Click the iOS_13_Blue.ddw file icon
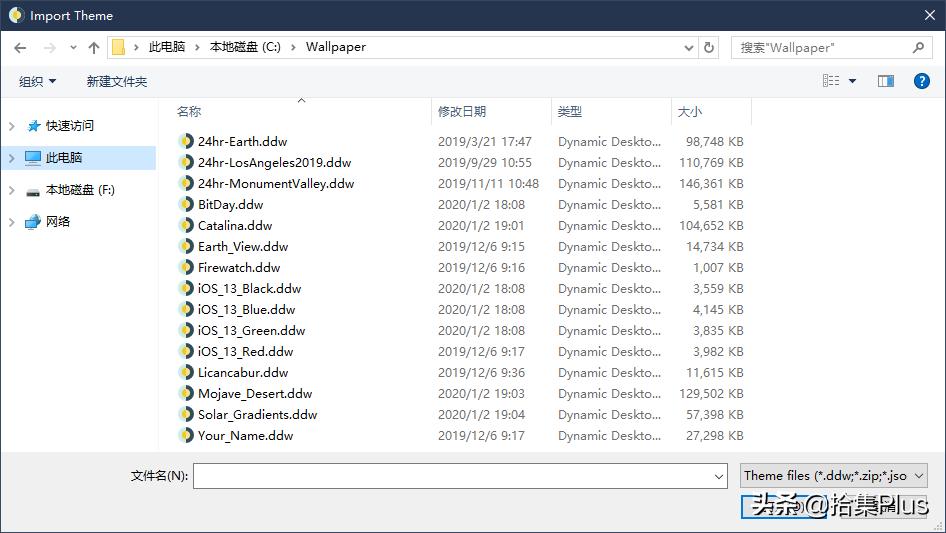 click(186, 309)
